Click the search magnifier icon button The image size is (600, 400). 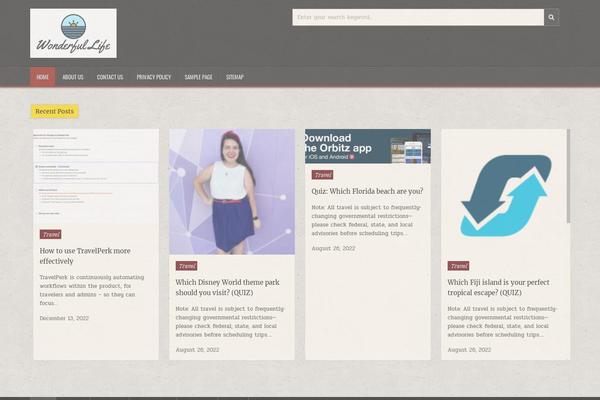tap(551, 17)
